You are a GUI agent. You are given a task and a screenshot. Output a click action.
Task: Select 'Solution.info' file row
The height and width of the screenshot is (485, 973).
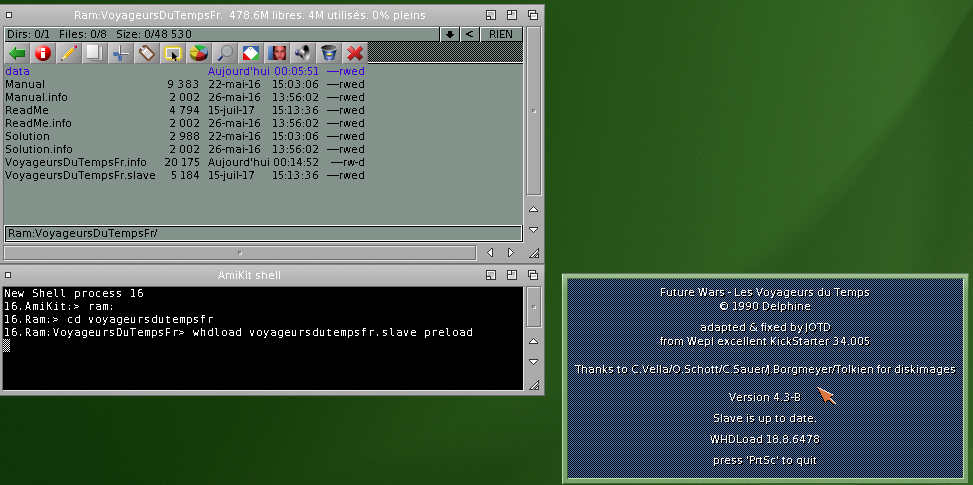185,149
